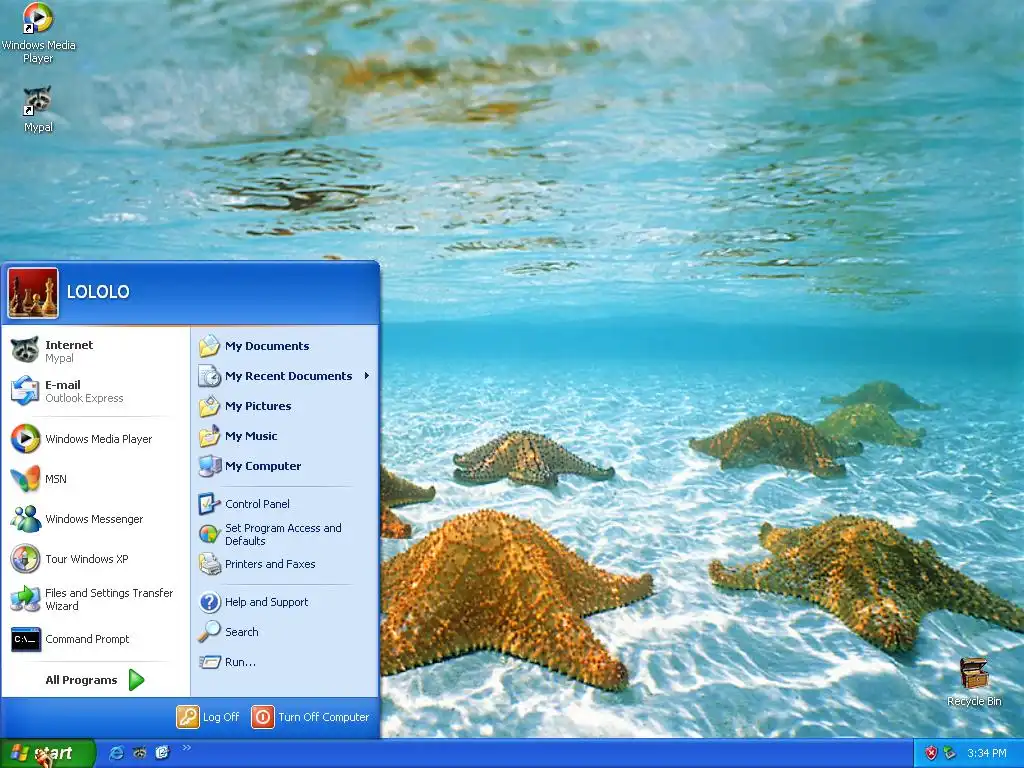
Task: Open Printers and Faxes
Action: pos(285,564)
